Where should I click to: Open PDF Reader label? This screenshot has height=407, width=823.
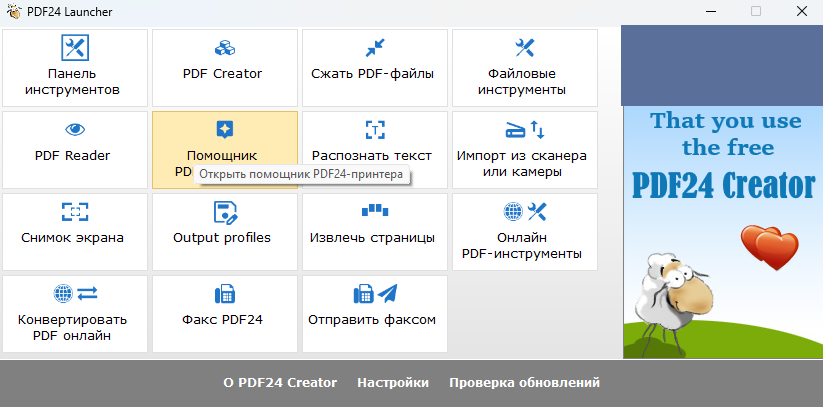72,155
